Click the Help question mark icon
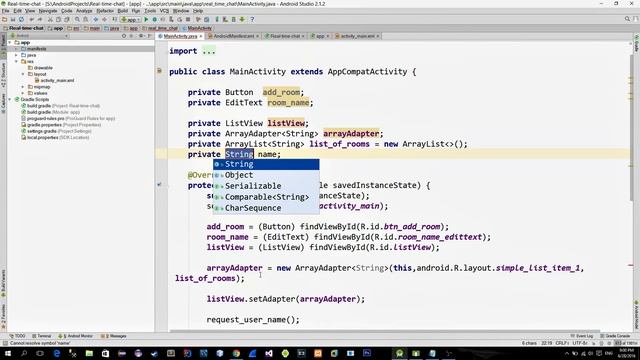Viewport: 640px width, 360px height. pos(252,19)
